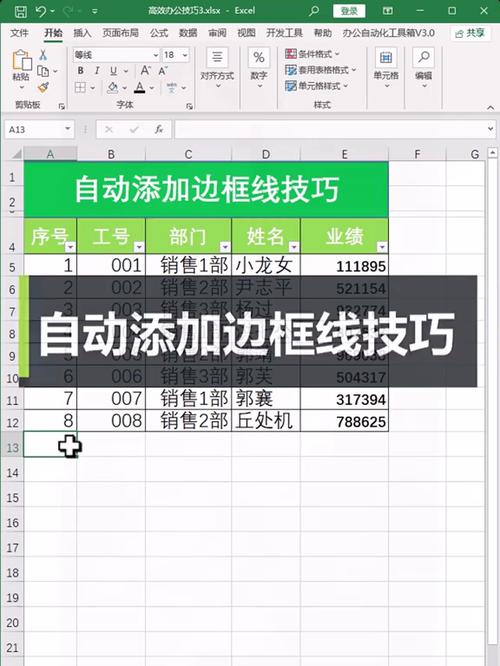
Task: Click the 登录 sign-in button
Action: [x=349, y=11]
